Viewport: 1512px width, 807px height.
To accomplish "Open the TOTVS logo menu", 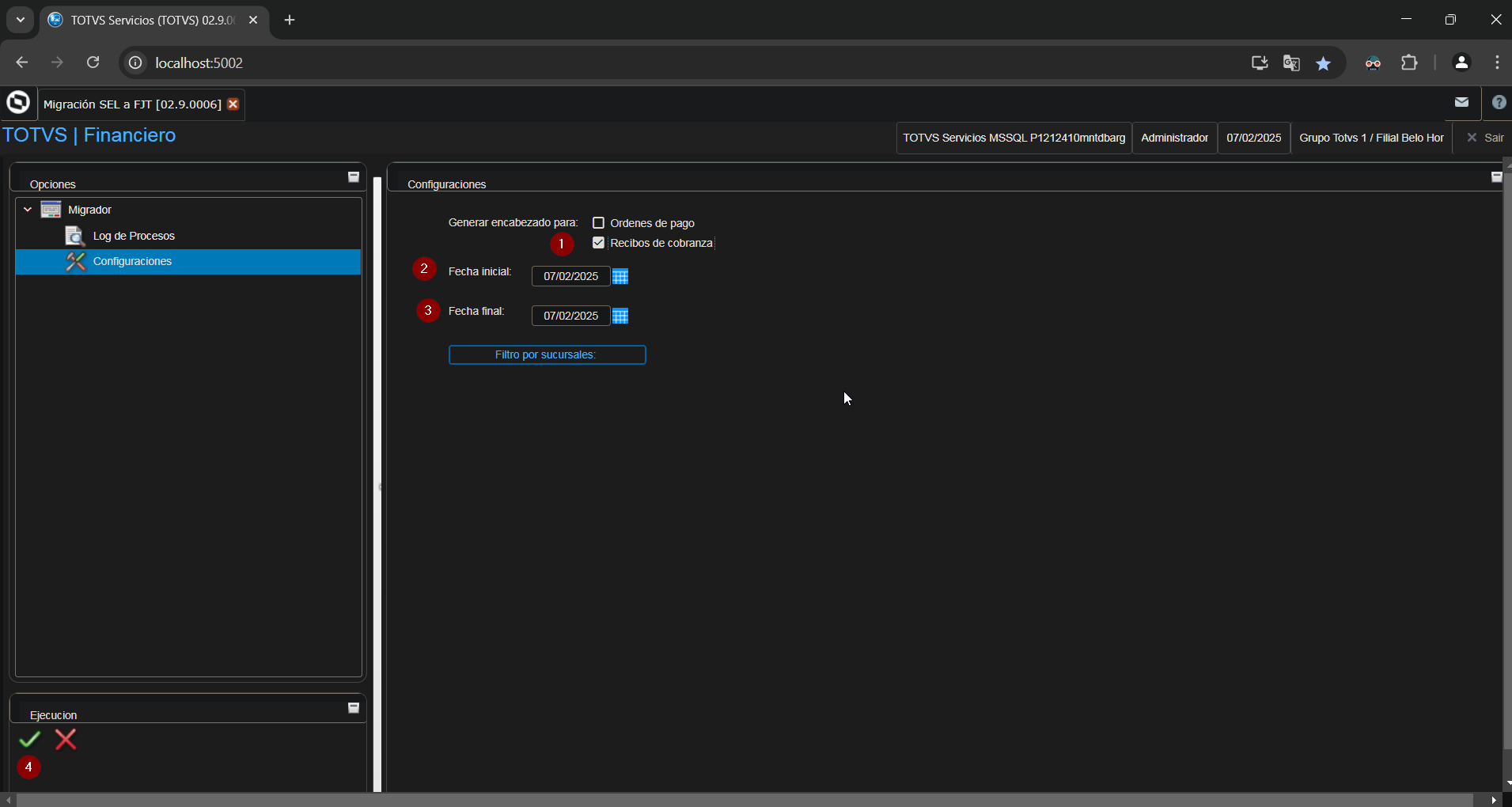I will 18,103.
